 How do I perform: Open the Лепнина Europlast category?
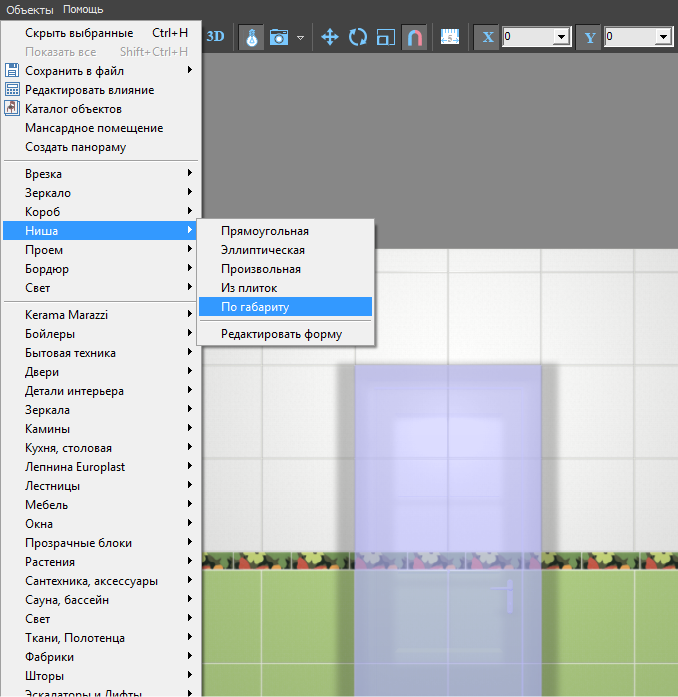click(102, 467)
